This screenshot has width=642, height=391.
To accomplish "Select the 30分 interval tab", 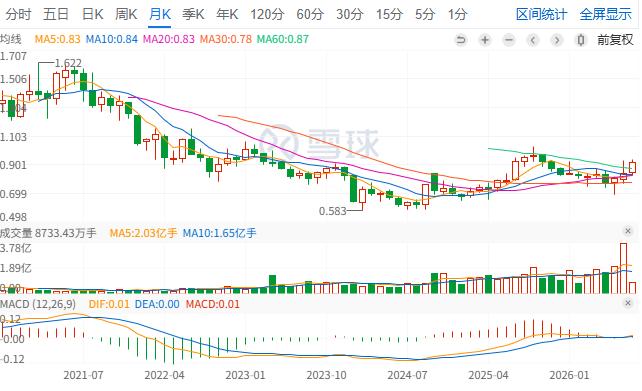I will tap(350, 15).
